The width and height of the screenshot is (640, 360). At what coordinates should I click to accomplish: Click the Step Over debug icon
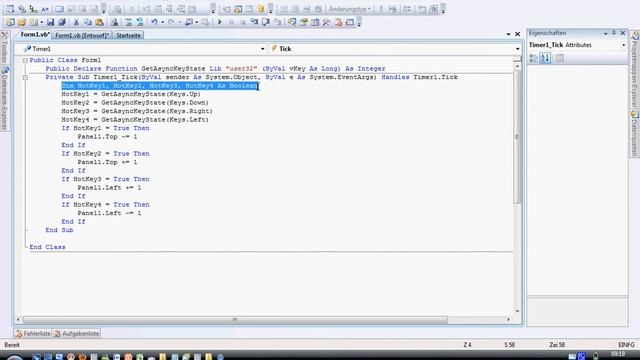(266, 22)
